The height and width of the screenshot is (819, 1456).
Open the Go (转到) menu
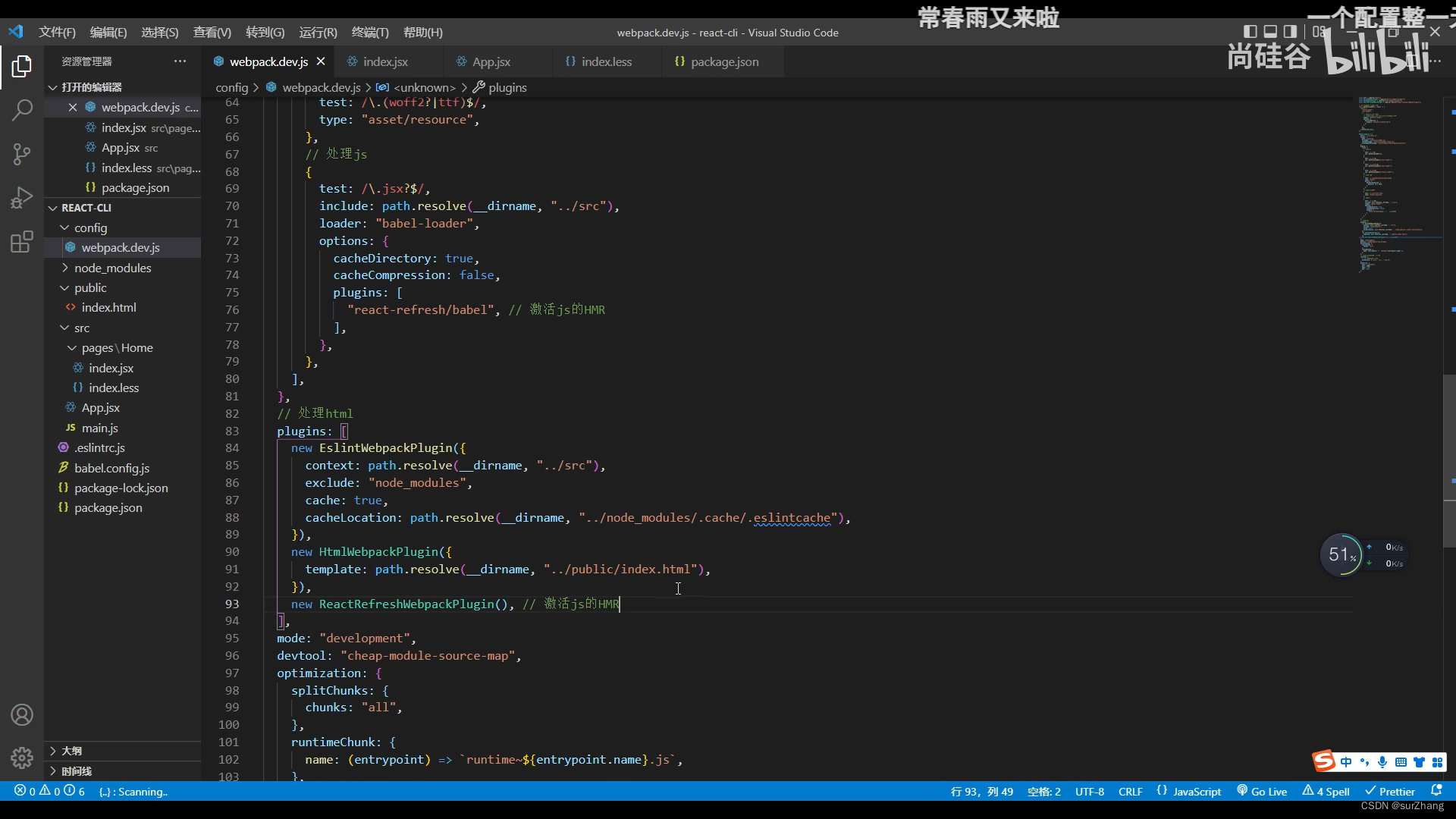tap(265, 32)
